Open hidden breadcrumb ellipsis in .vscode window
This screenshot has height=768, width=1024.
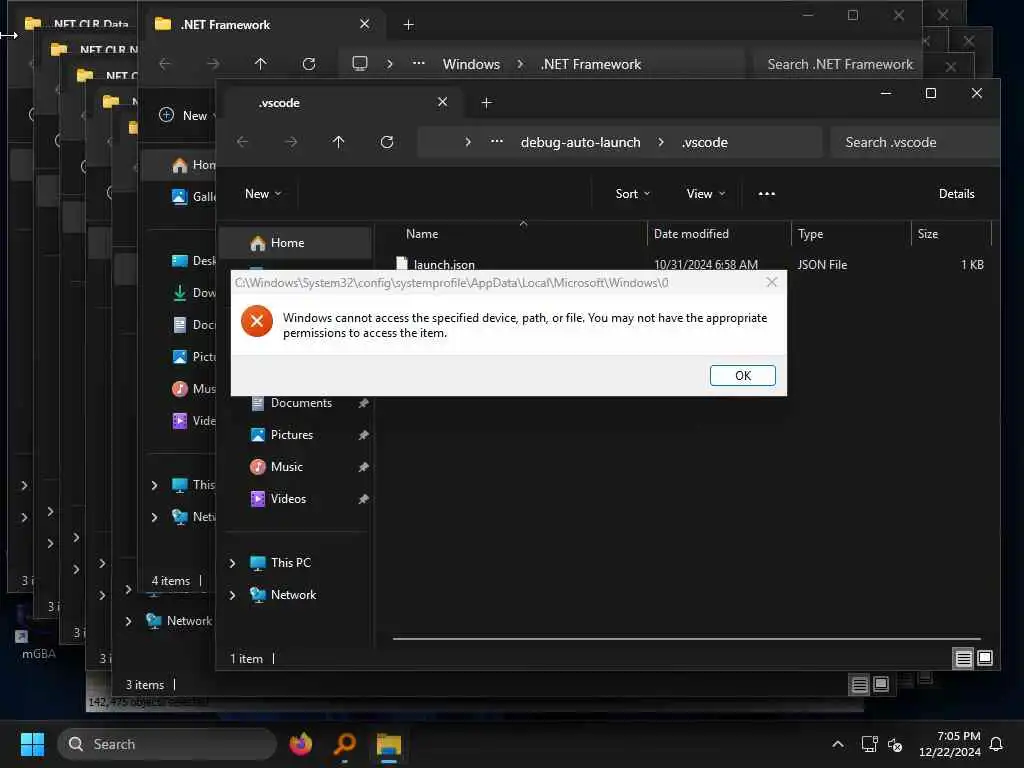(496, 142)
